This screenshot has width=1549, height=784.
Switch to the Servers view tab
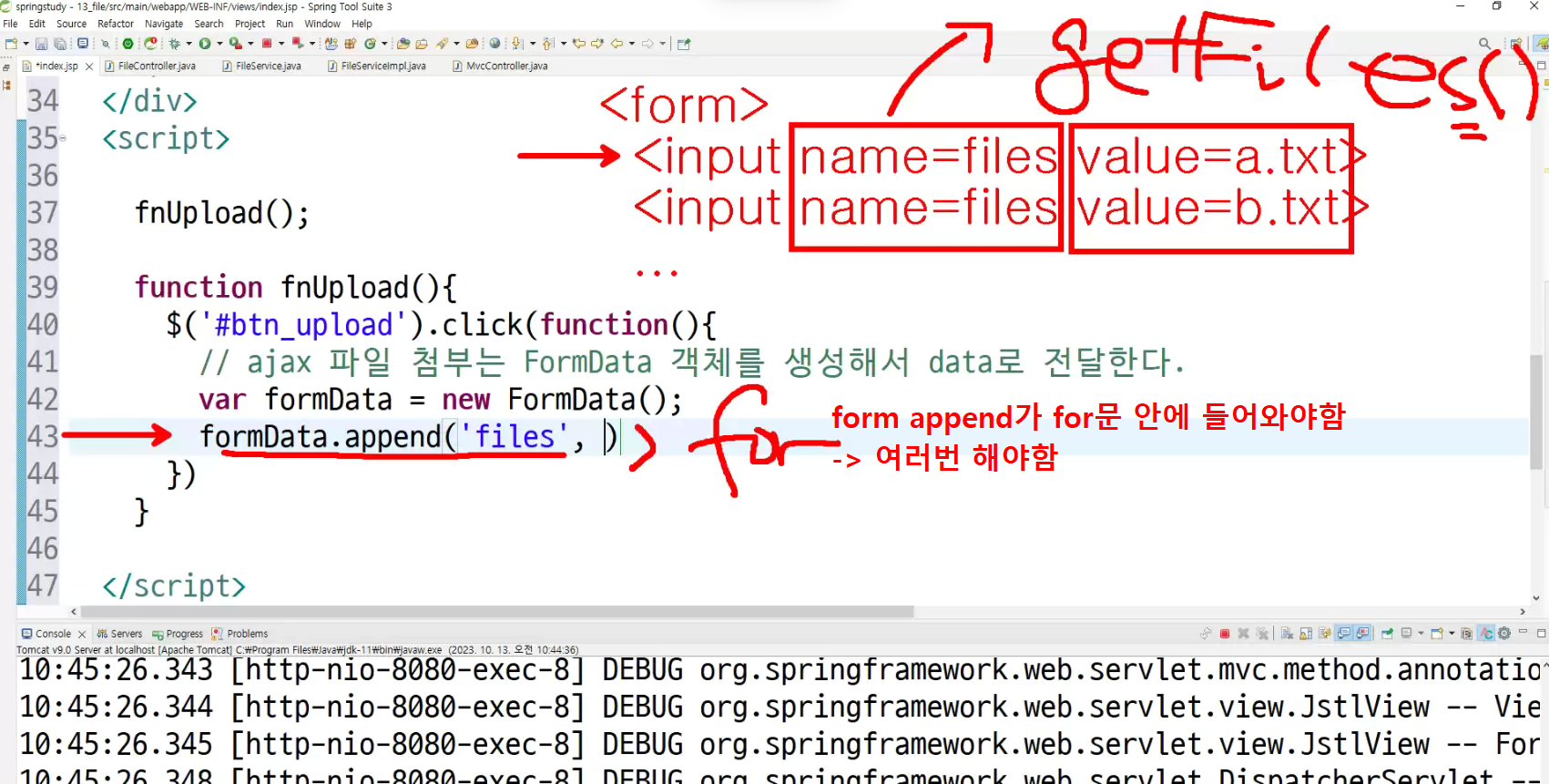pyautogui.click(x=119, y=634)
